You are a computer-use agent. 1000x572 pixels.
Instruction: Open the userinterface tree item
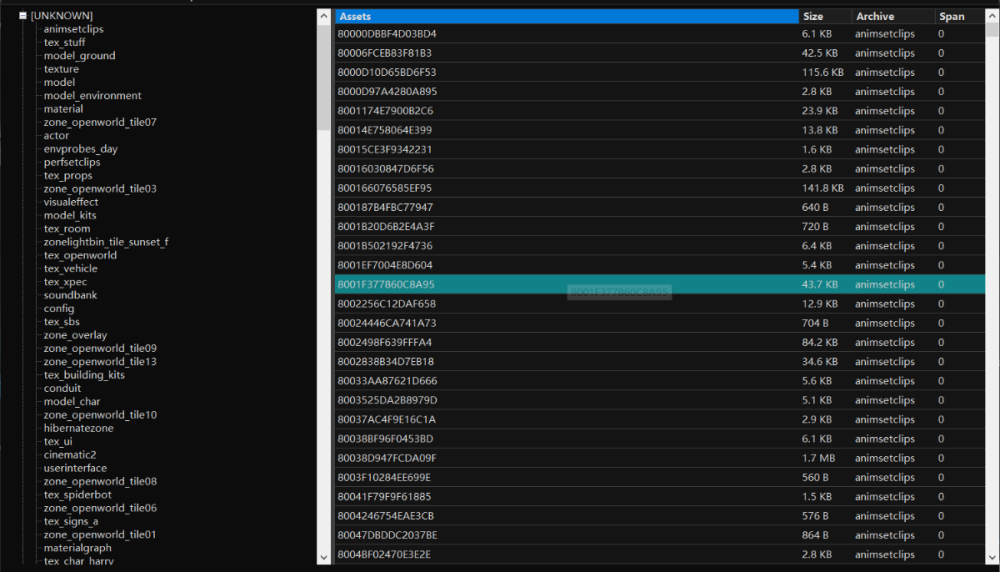[x=75, y=468]
